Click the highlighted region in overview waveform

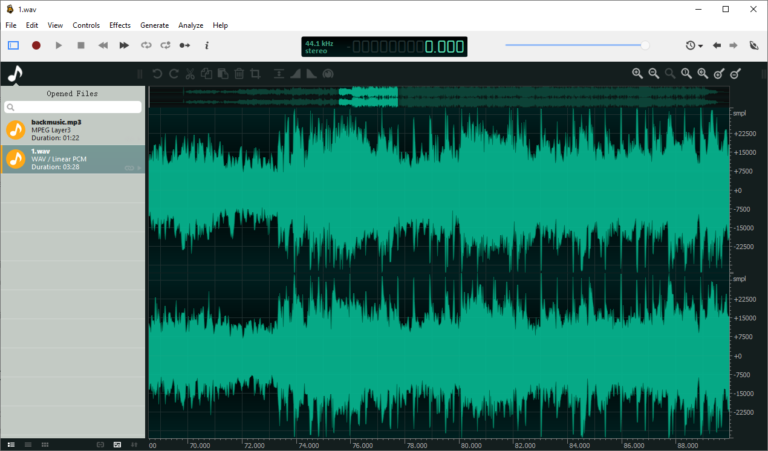point(368,96)
